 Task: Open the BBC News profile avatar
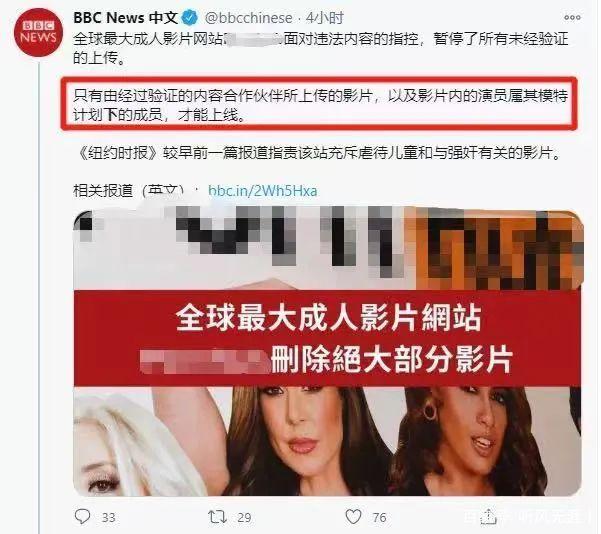(38, 32)
